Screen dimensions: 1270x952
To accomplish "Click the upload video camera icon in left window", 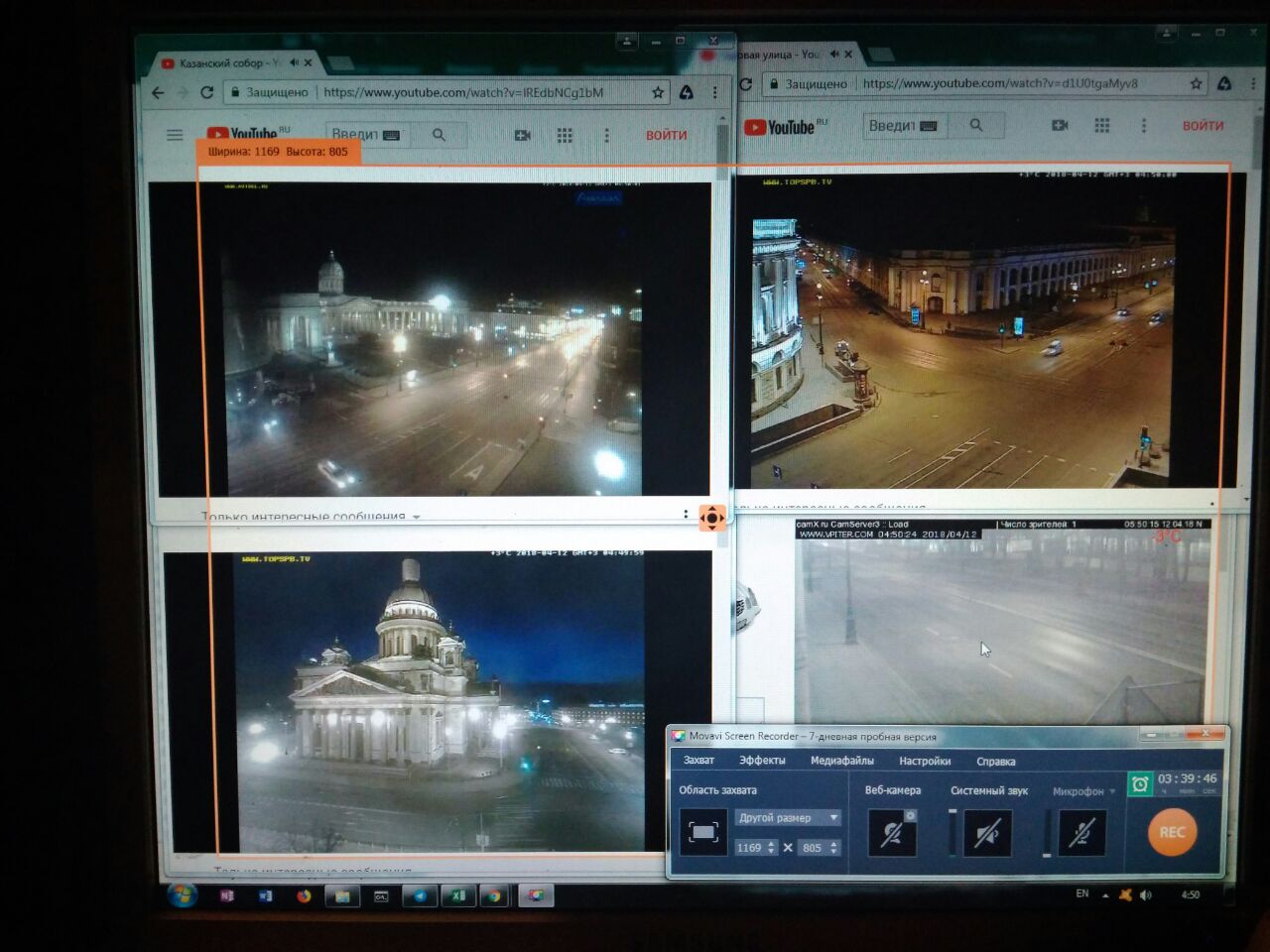I will click(x=523, y=135).
